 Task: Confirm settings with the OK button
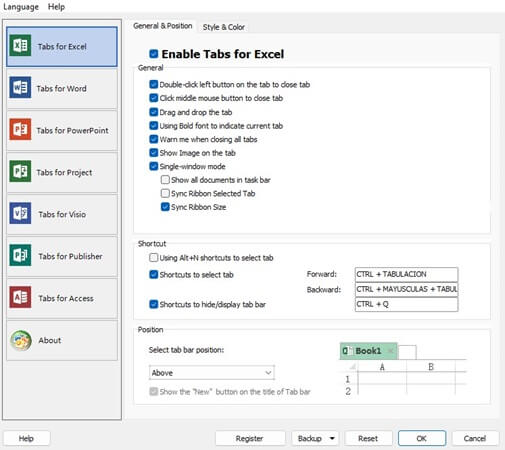pyautogui.click(x=422, y=438)
